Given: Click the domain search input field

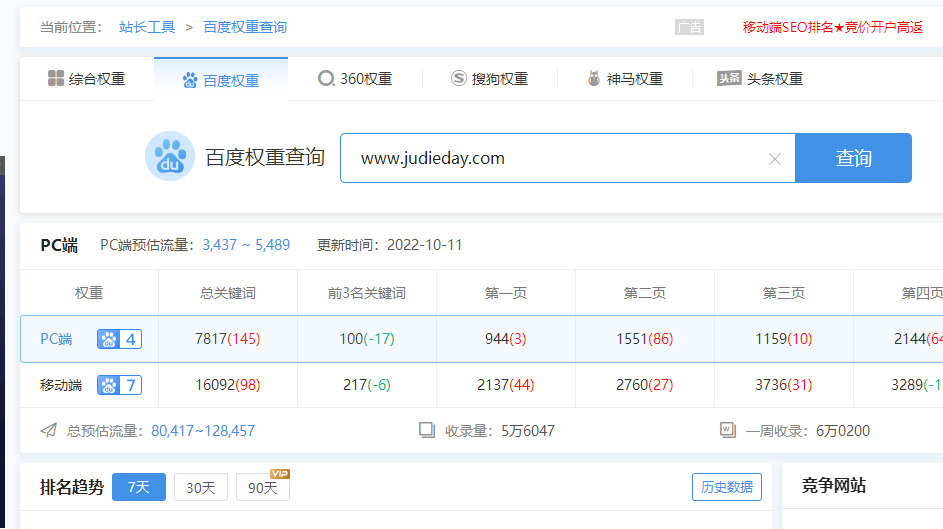Looking at the screenshot, I should [x=568, y=158].
